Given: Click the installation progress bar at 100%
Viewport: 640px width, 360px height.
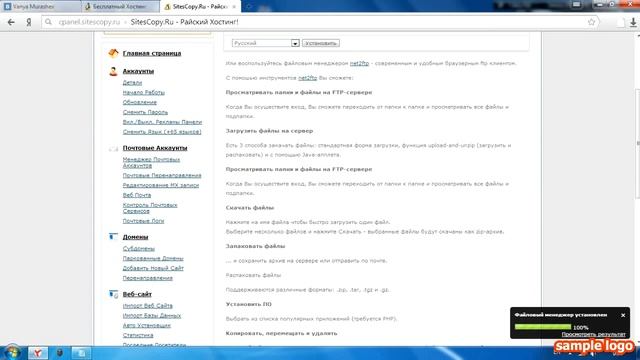Looking at the screenshot, I should coord(543,327).
